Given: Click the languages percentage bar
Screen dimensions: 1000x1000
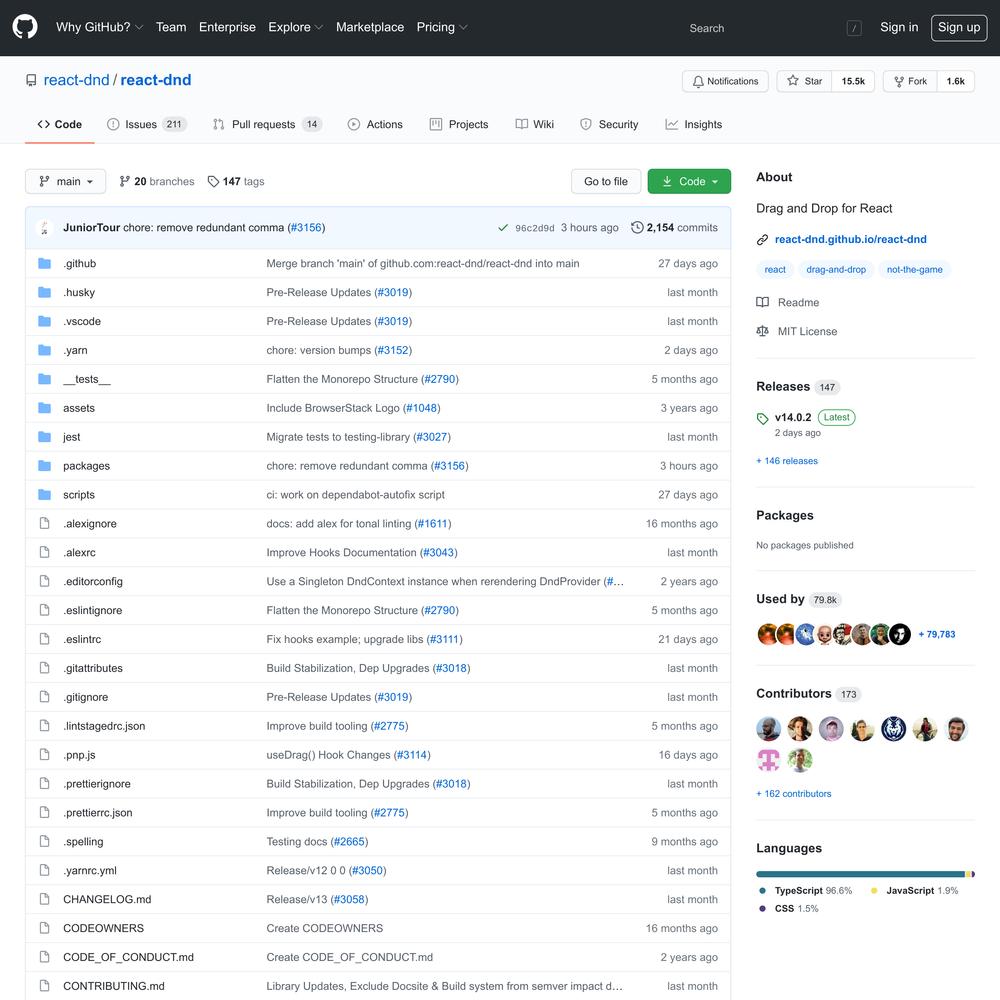Looking at the screenshot, I should click(865, 874).
